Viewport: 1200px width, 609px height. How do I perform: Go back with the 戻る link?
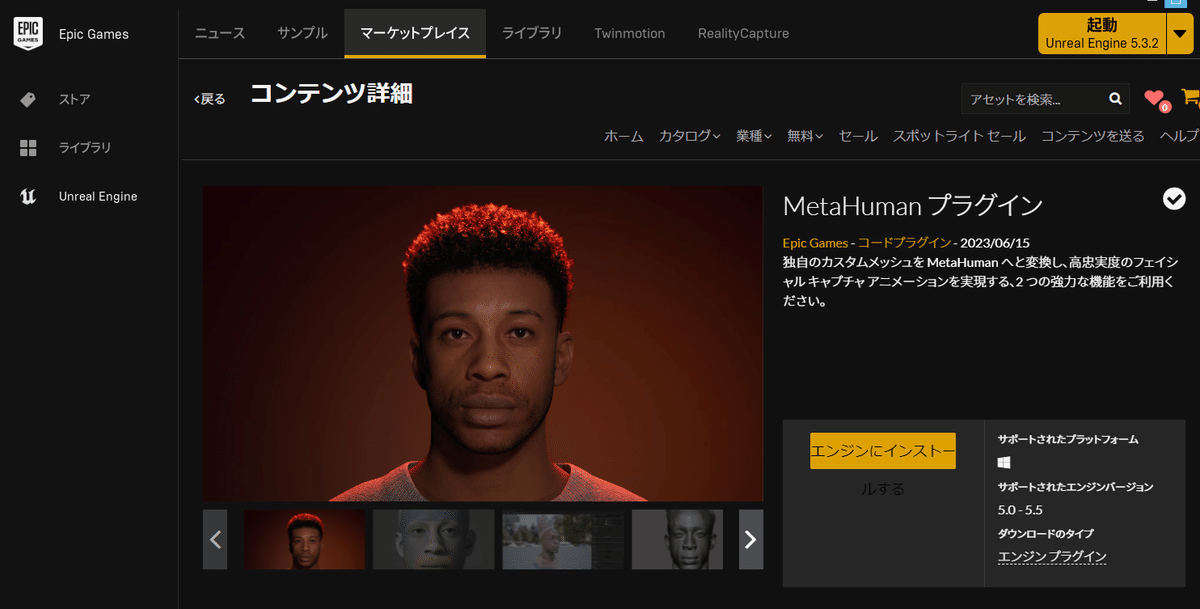(210, 99)
